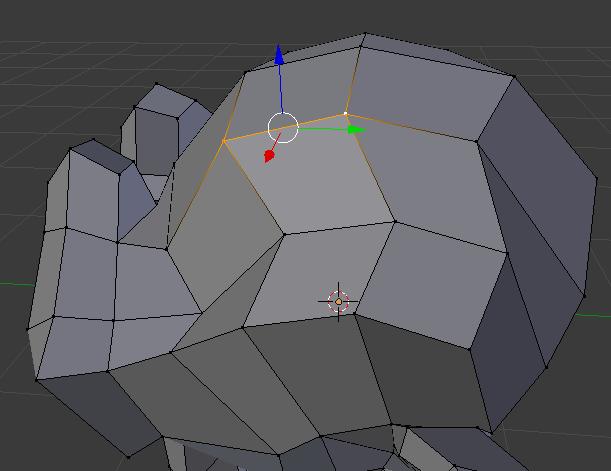Screen dimensions: 611x471
Task: Click the white active vertex on the selected edge
Action: (345, 114)
